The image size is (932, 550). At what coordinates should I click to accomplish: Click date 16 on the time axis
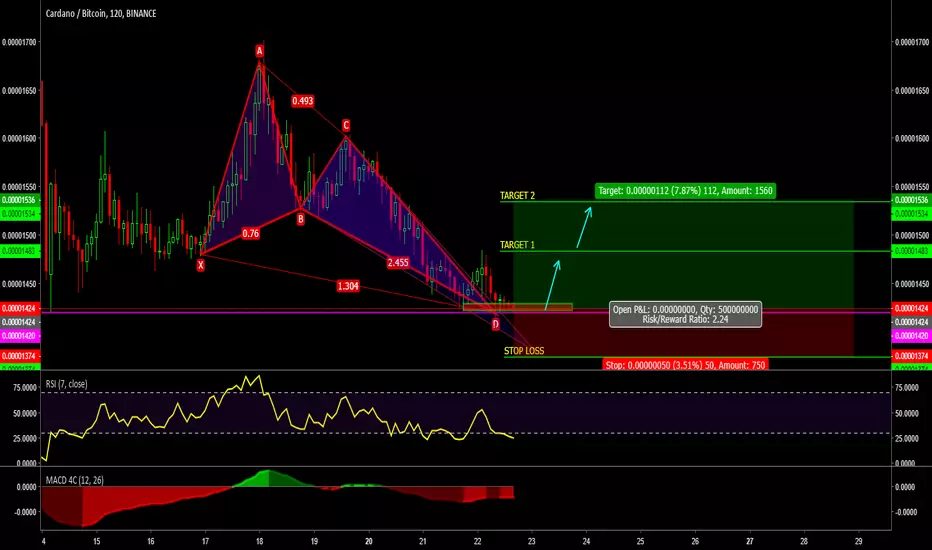click(150, 541)
